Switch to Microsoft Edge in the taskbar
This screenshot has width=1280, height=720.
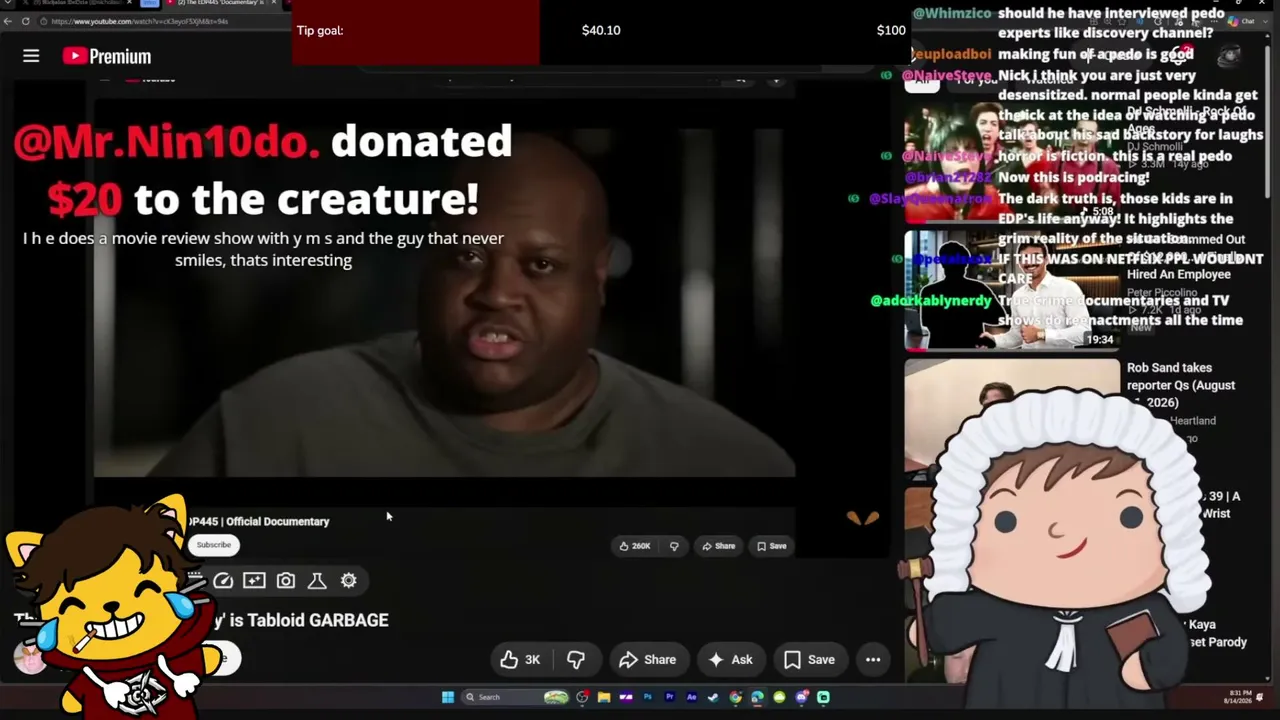coord(757,697)
